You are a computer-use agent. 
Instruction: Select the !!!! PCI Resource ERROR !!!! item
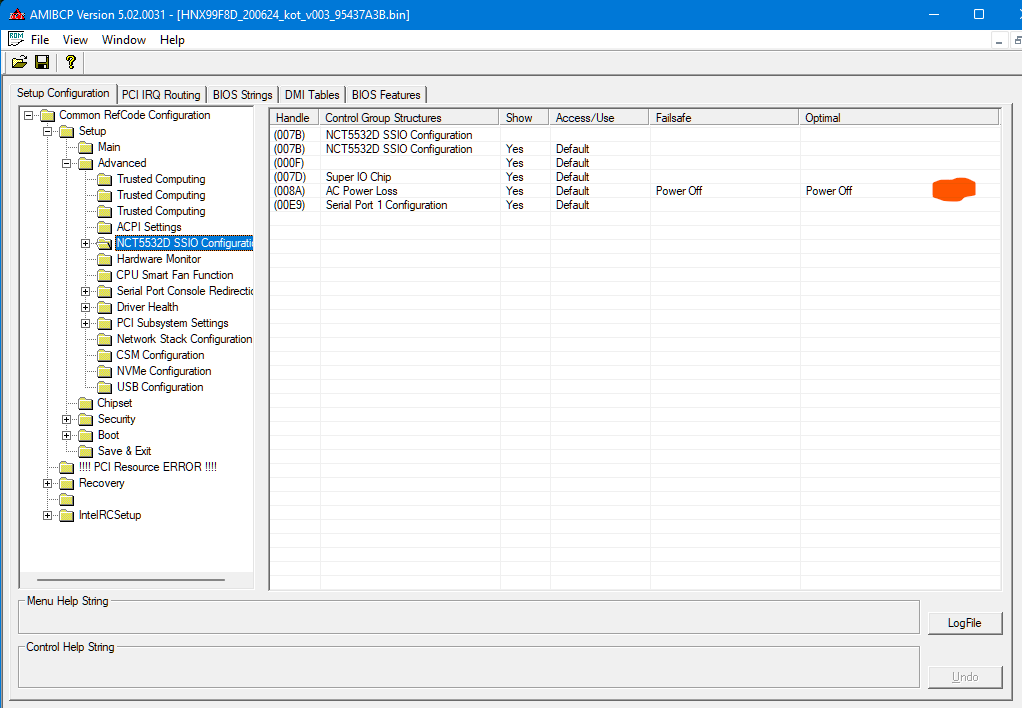[x=147, y=467]
